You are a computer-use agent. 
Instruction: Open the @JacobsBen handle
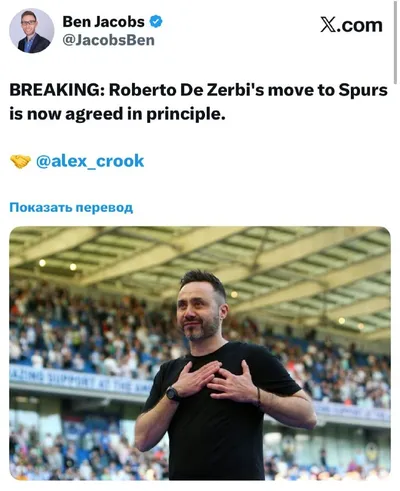(109, 40)
